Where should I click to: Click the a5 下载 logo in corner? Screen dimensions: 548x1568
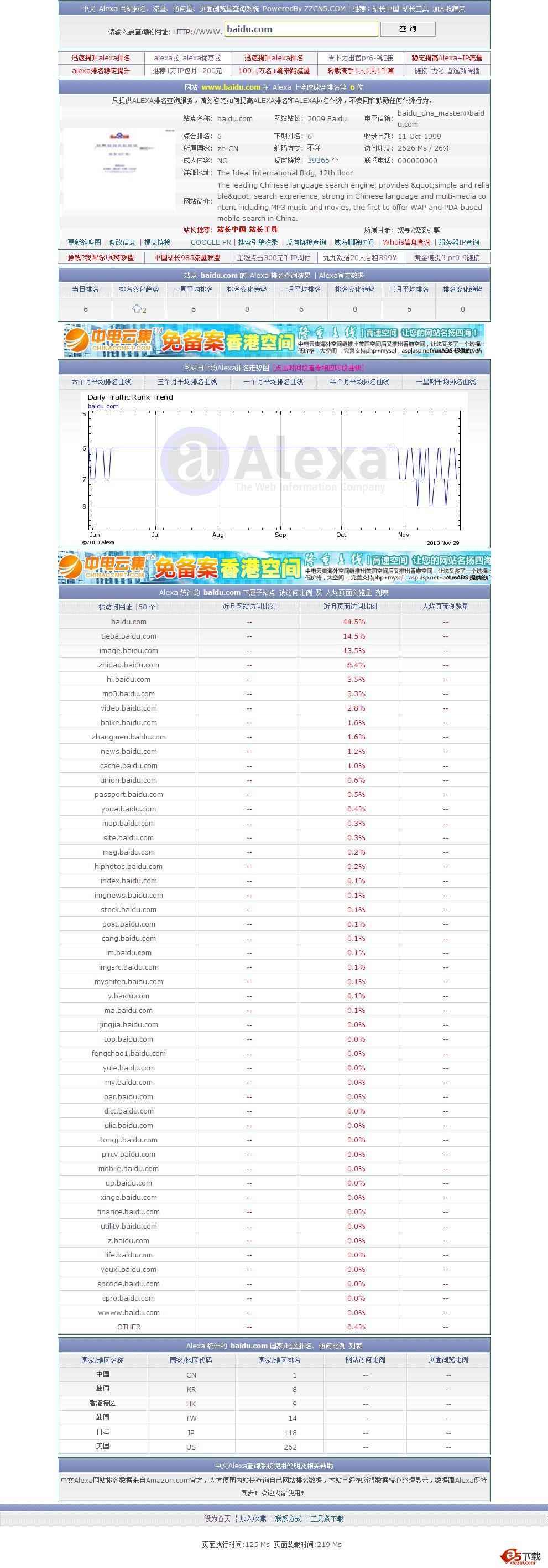click(520, 1556)
